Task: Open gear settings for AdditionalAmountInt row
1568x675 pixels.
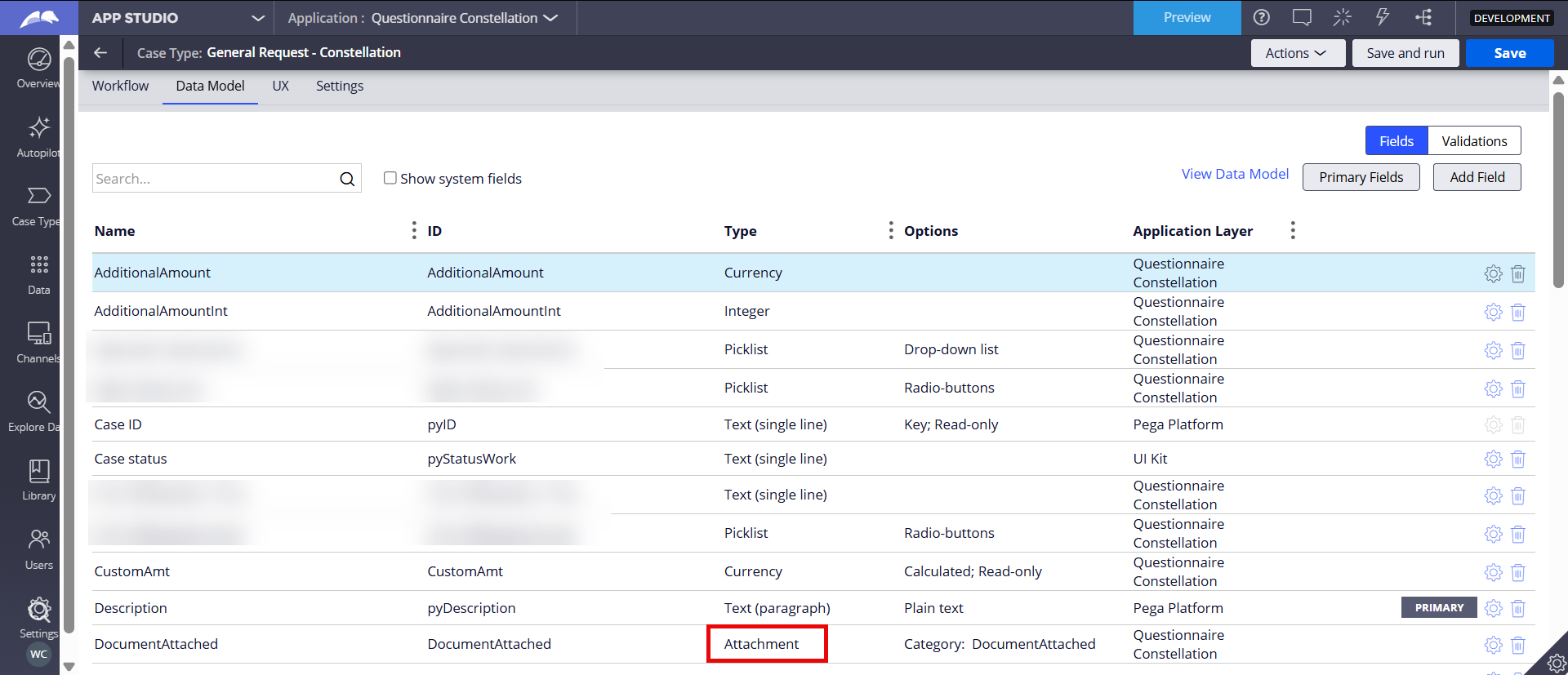Action: click(x=1493, y=312)
